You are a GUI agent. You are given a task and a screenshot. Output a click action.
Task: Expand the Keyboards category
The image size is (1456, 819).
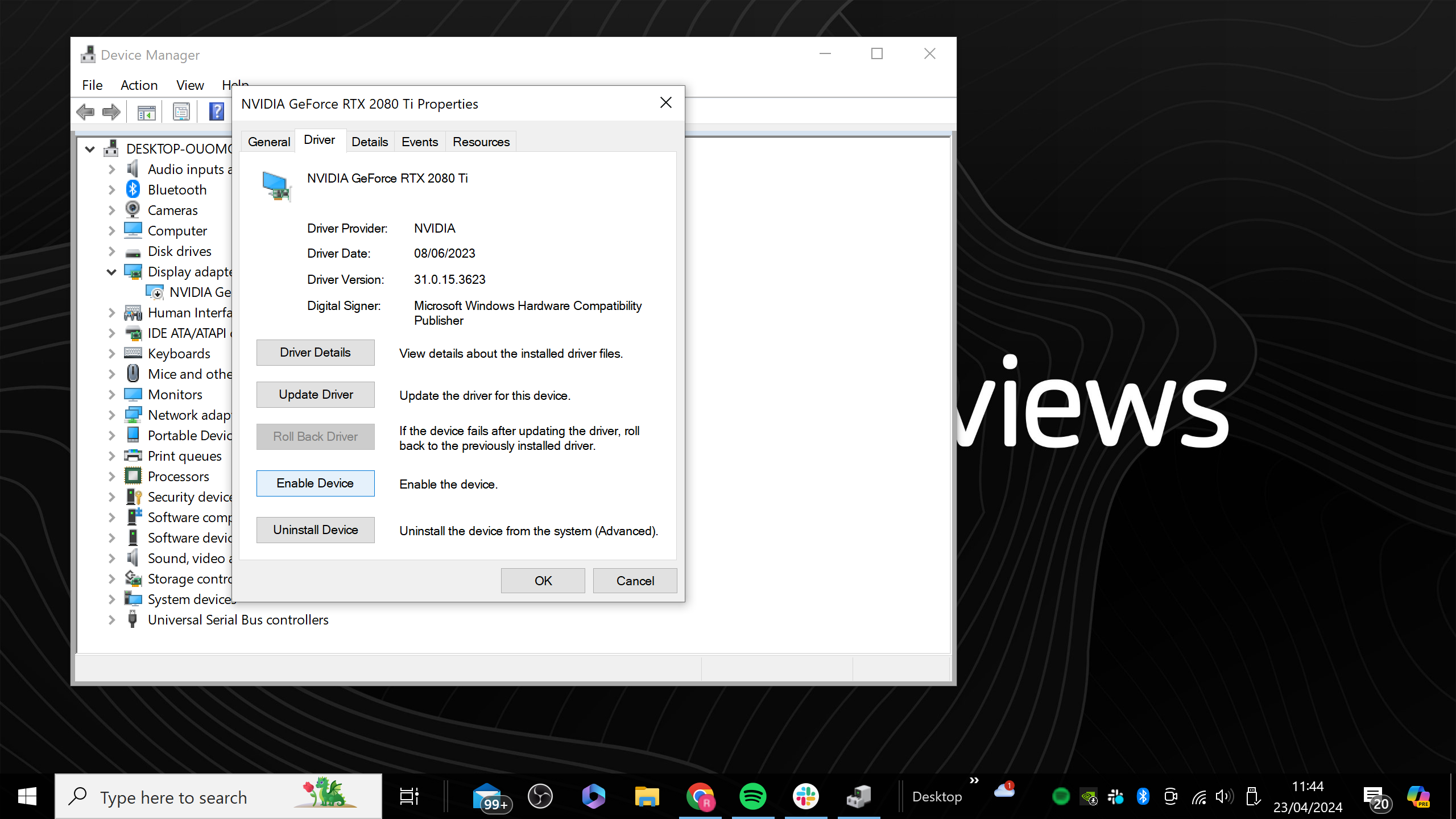tap(112, 354)
